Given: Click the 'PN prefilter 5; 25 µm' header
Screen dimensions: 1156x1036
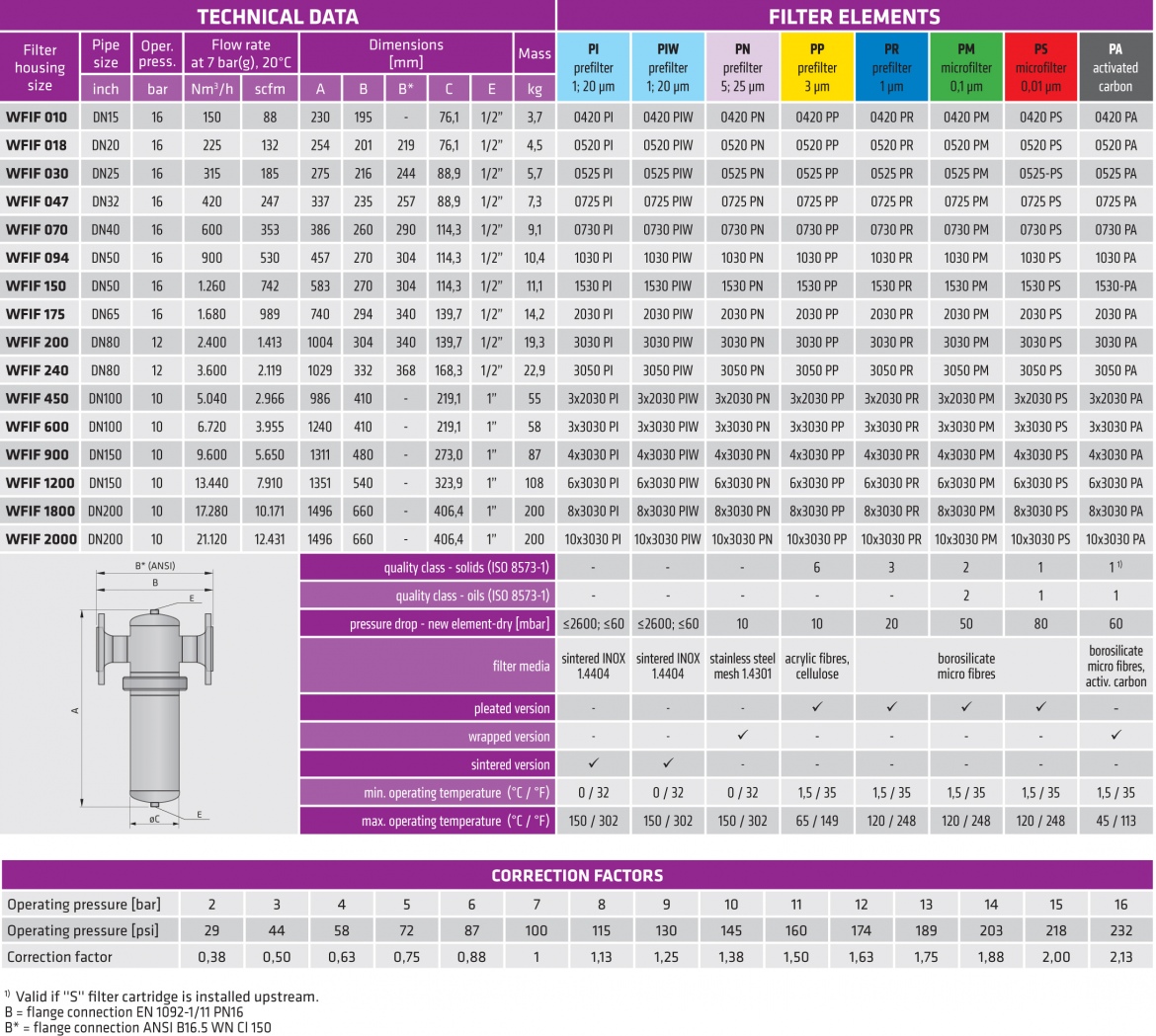Looking at the screenshot, I should pos(742,67).
